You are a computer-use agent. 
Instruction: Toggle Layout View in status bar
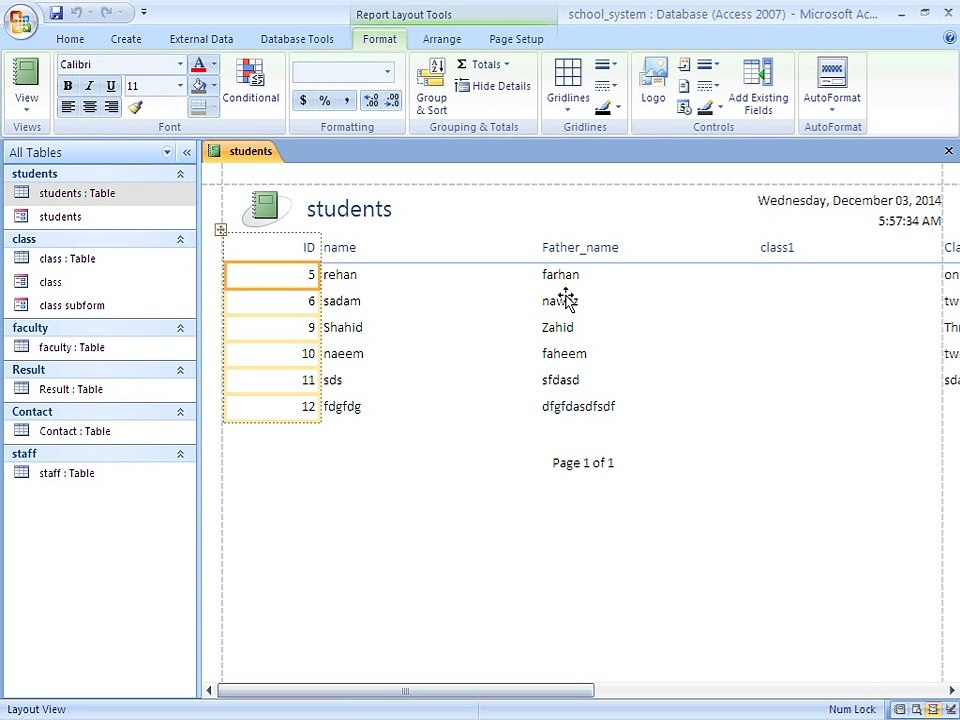click(933, 710)
